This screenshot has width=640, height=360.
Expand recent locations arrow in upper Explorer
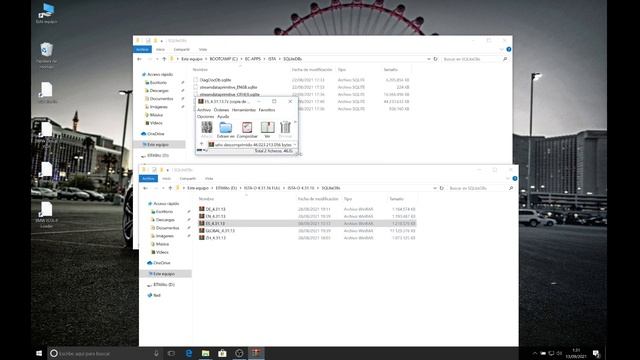[157, 59]
